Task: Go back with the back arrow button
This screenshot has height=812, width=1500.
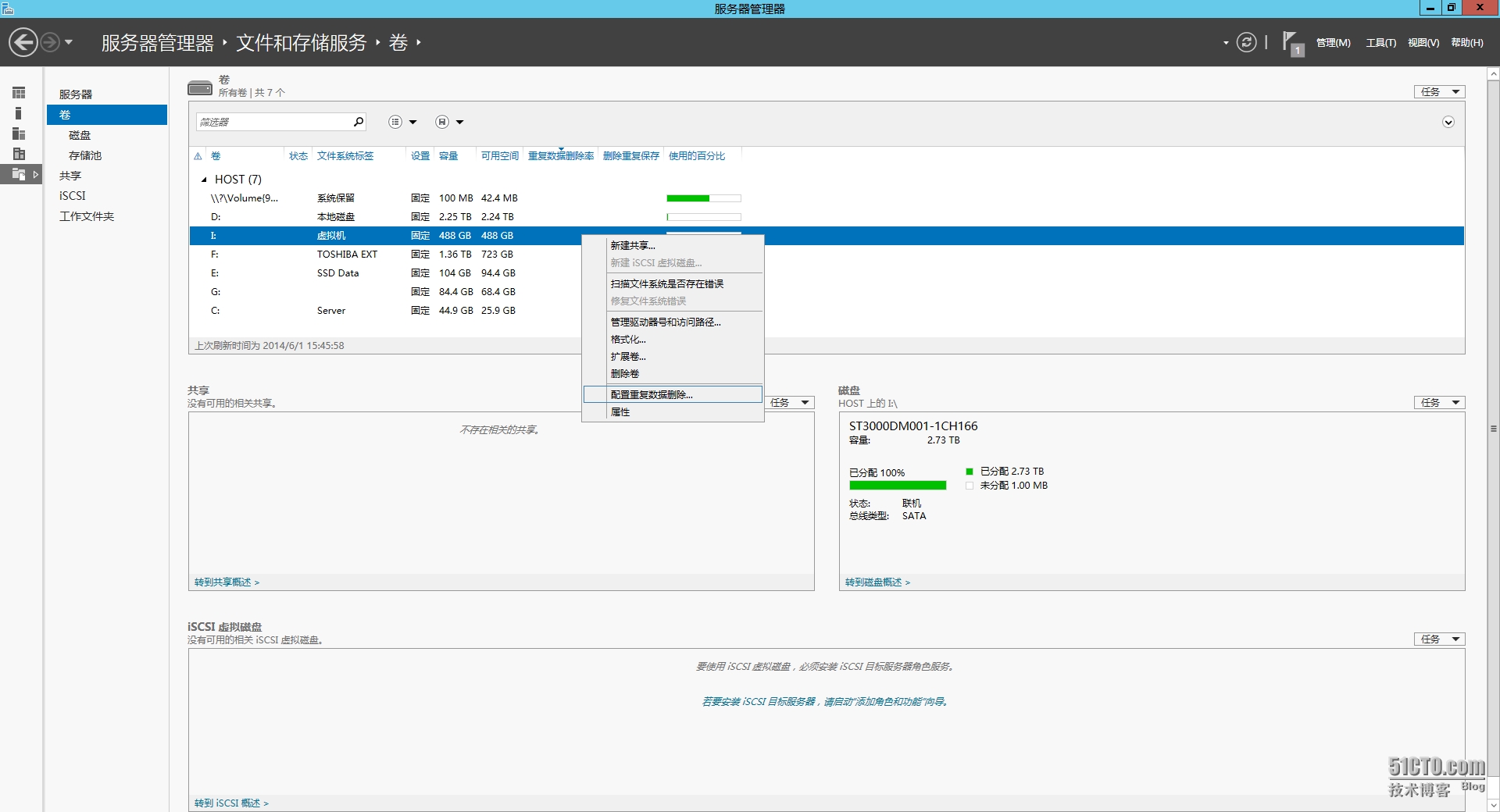Action: tap(23, 42)
